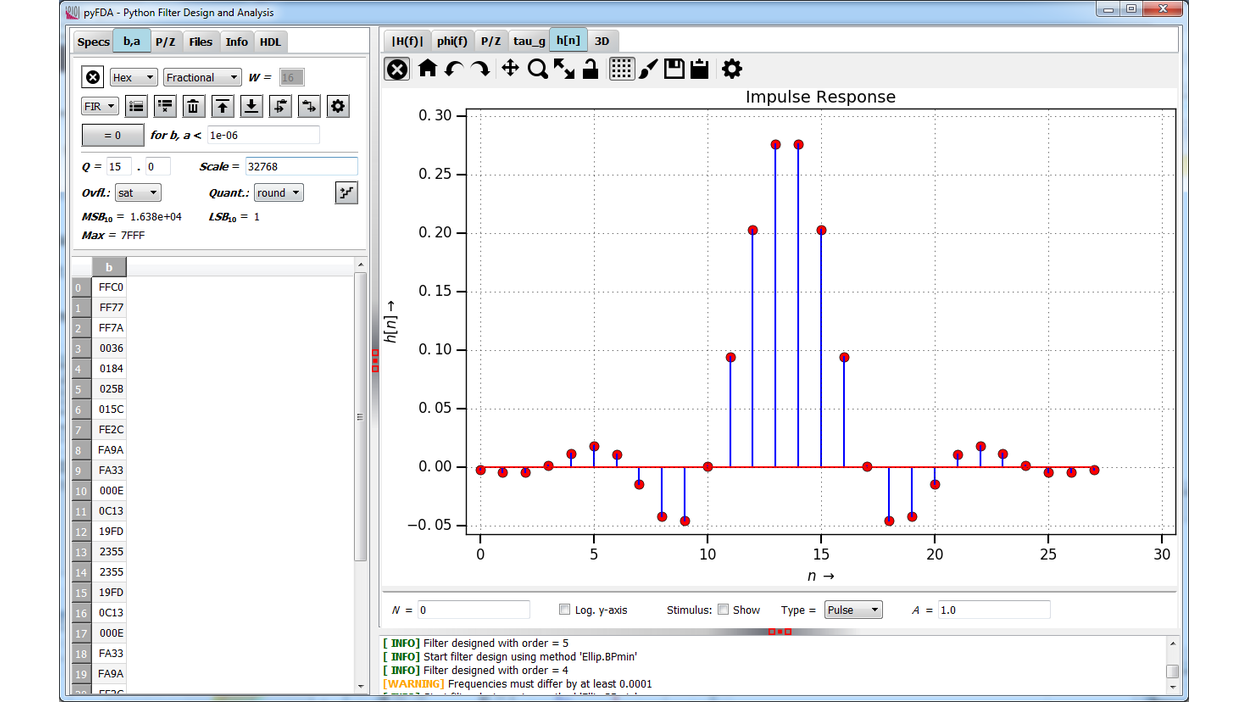Click the '= 0' set zero button

tap(112, 135)
